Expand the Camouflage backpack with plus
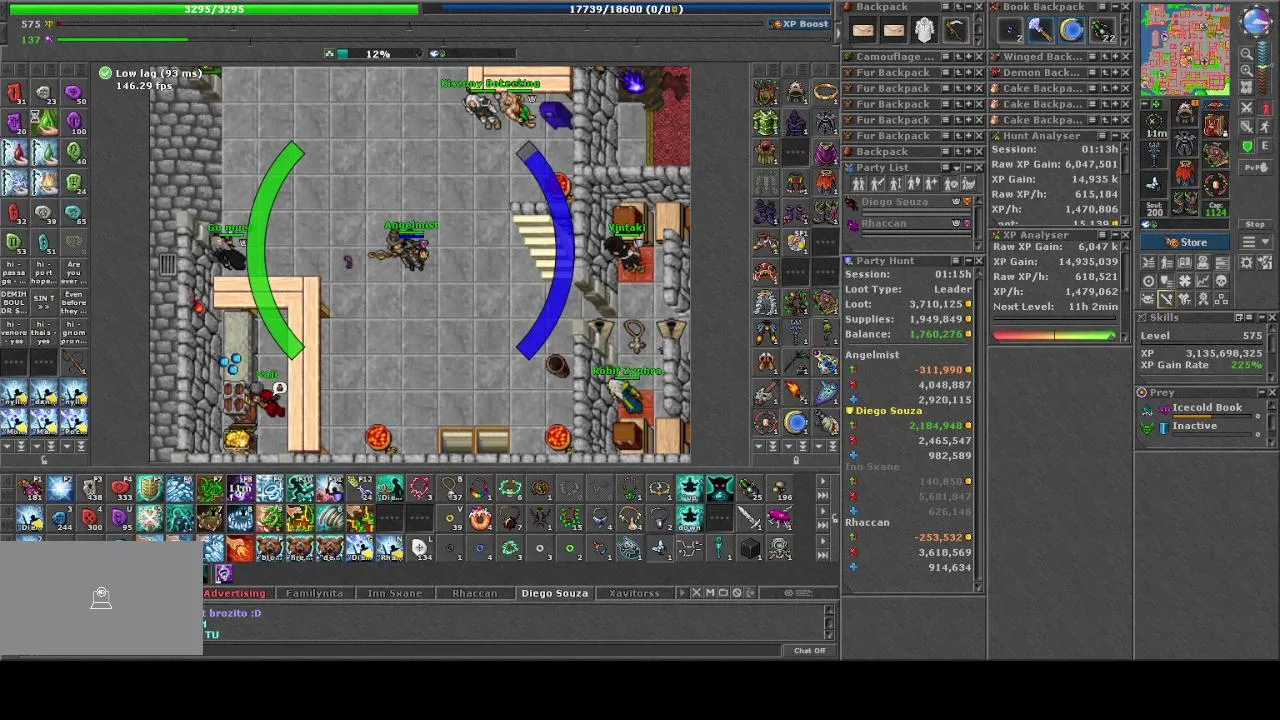Screen dimensions: 1280x720 (969, 57)
